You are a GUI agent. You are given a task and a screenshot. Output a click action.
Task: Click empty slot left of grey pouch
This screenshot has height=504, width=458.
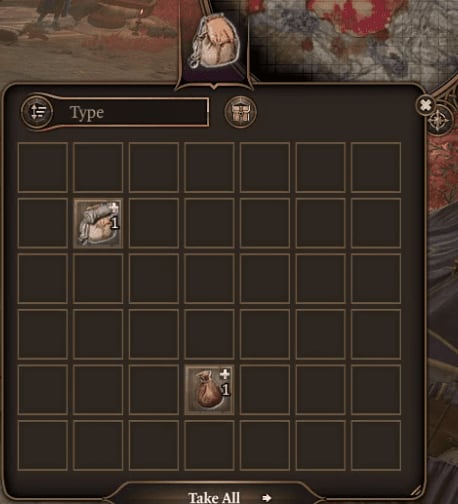[x=43, y=223]
